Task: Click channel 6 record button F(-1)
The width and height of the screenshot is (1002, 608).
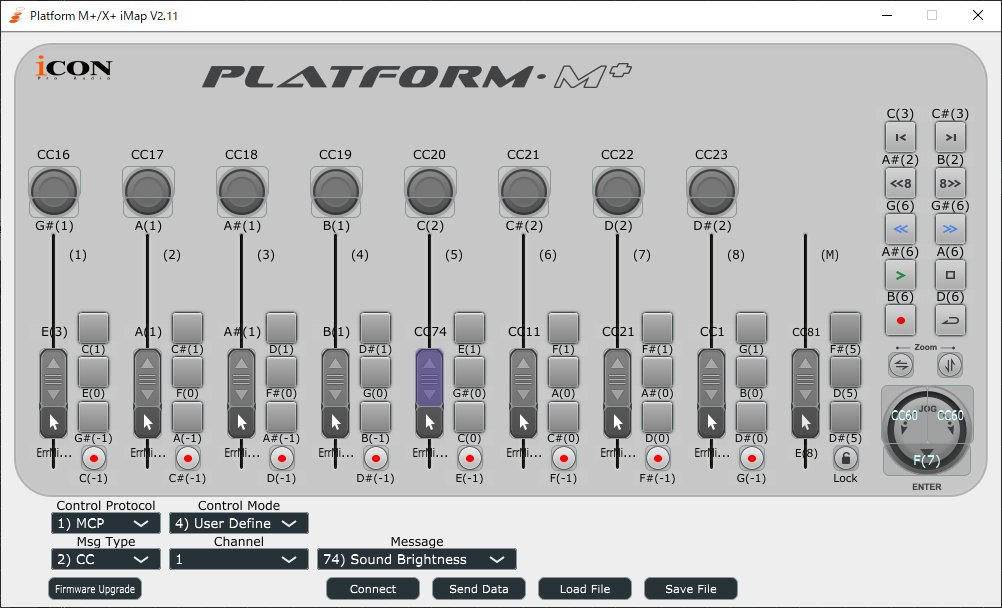Action: (564, 458)
